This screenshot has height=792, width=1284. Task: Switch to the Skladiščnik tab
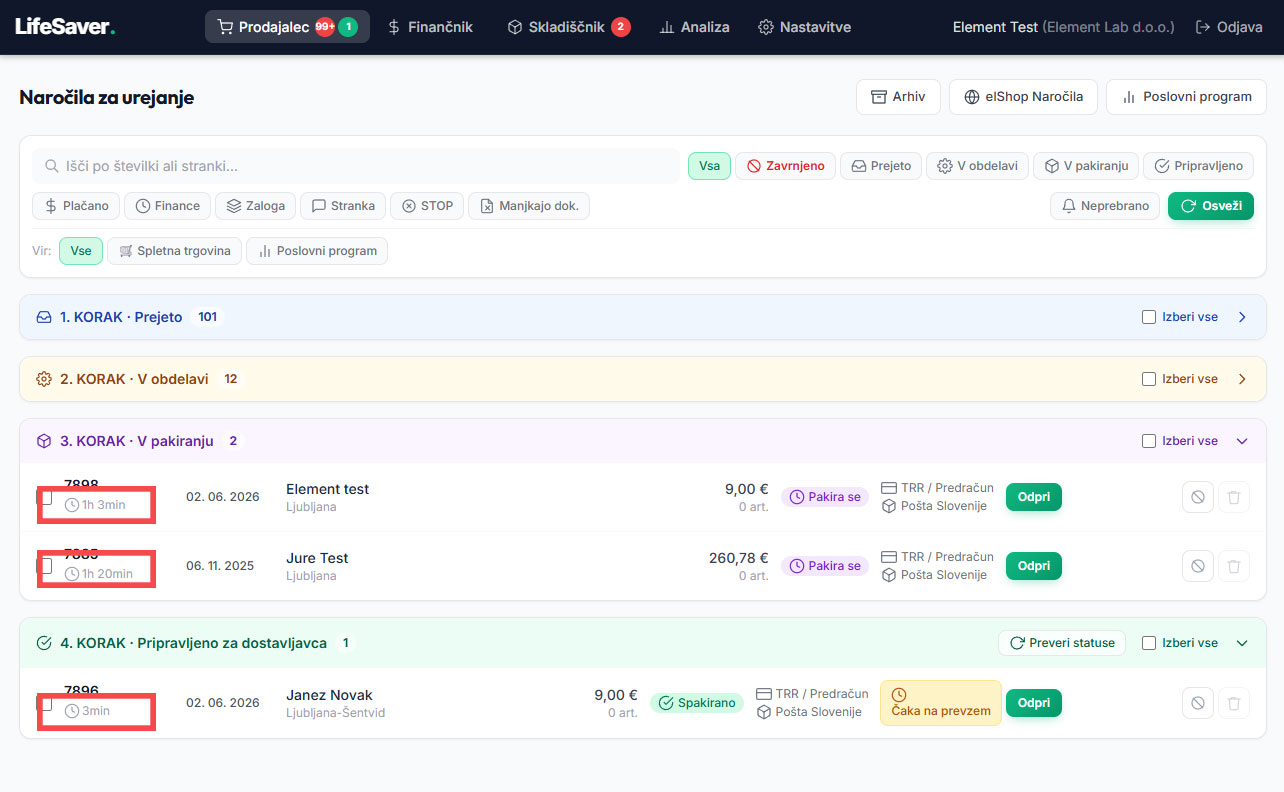[x=568, y=27]
